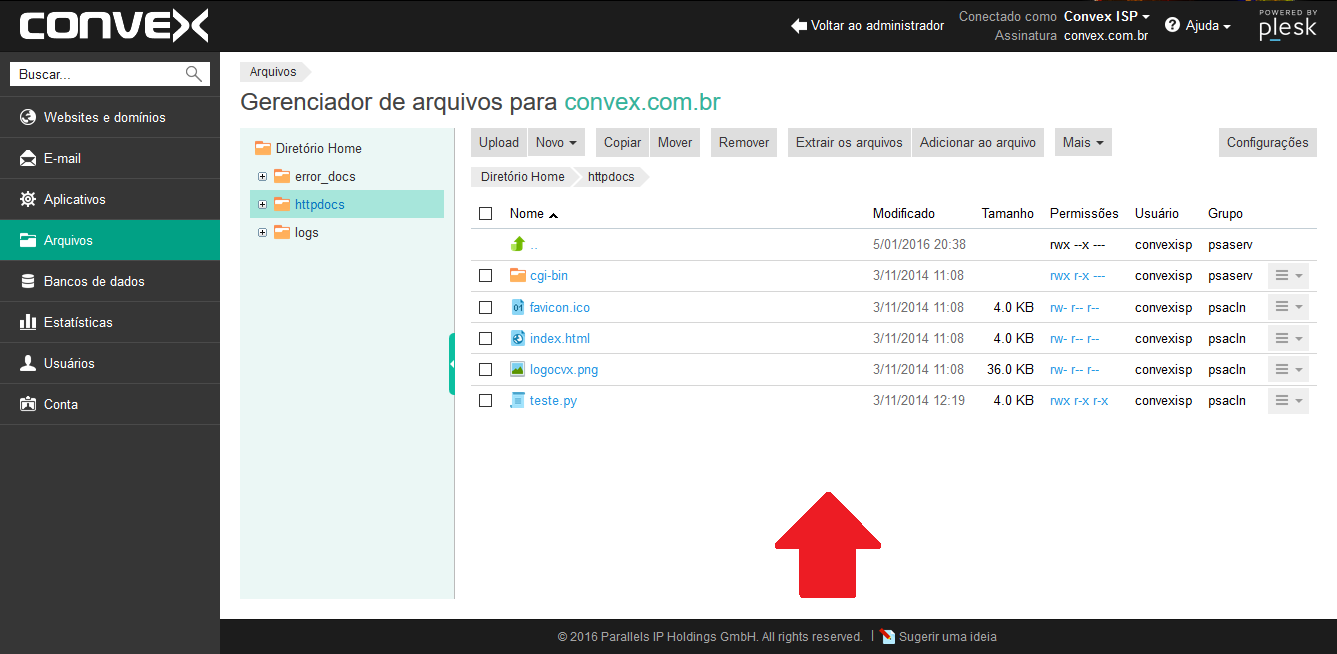This screenshot has width=1337, height=654.
Task: Open the Configurações button
Action: click(1268, 142)
